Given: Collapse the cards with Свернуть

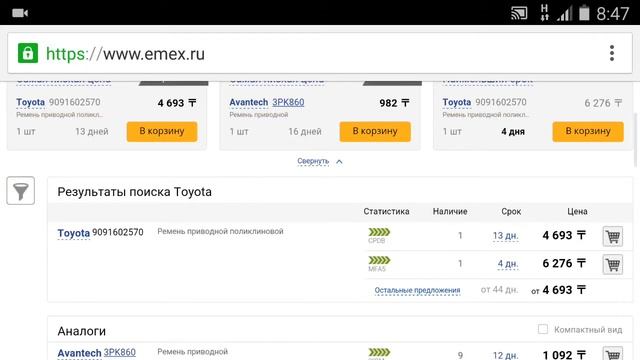Looking at the screenshot, I should click(313, 161).
